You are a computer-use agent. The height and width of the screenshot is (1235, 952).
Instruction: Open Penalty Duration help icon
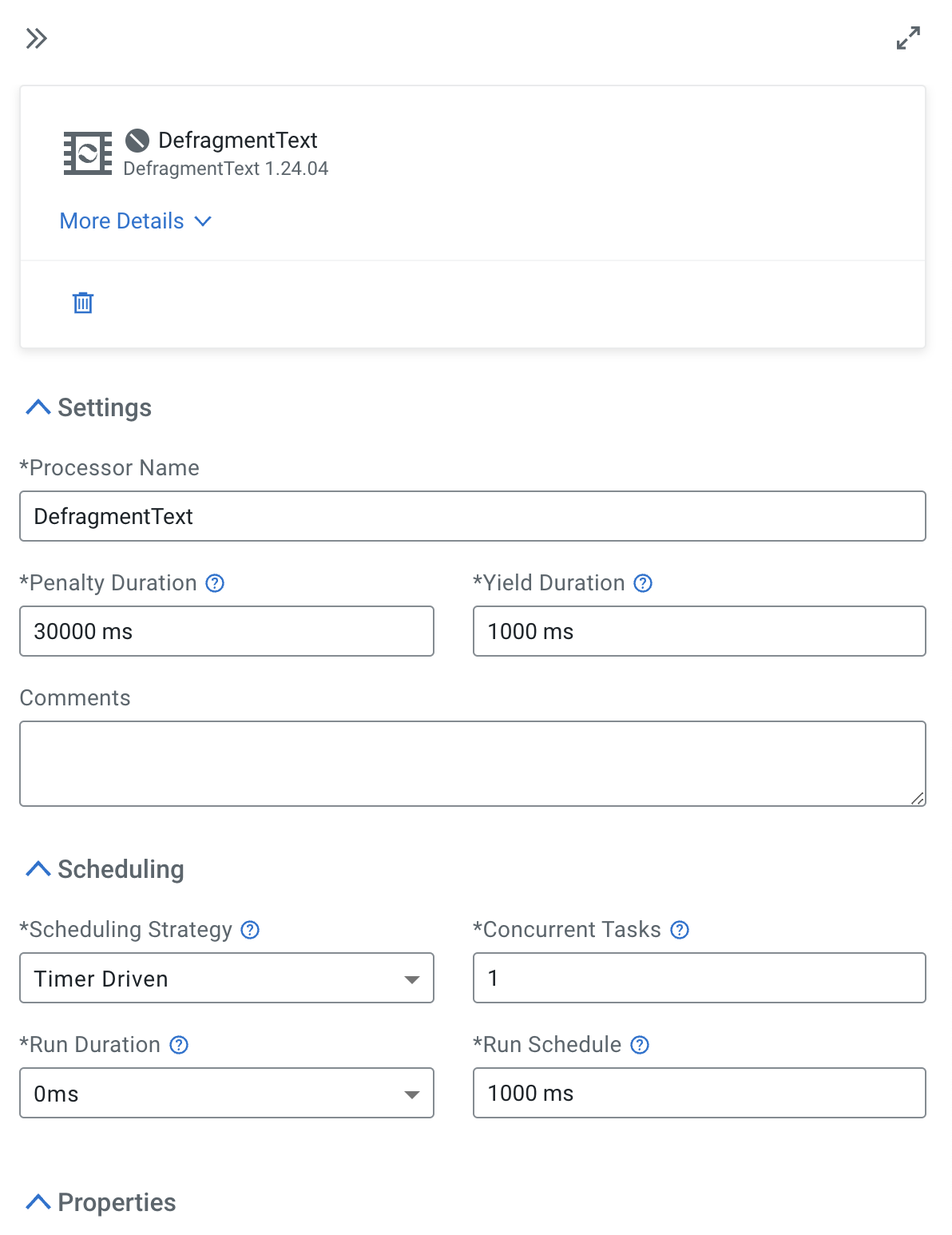[215, 583]
